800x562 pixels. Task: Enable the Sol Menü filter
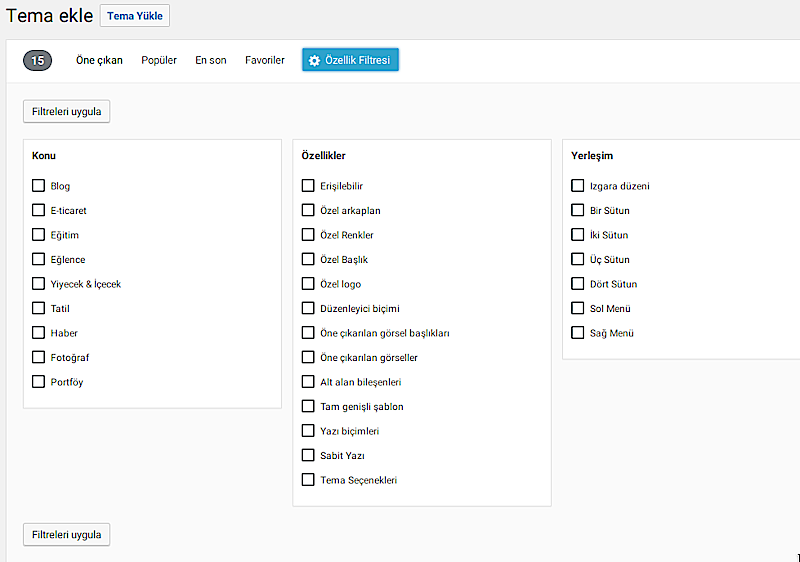578,308
